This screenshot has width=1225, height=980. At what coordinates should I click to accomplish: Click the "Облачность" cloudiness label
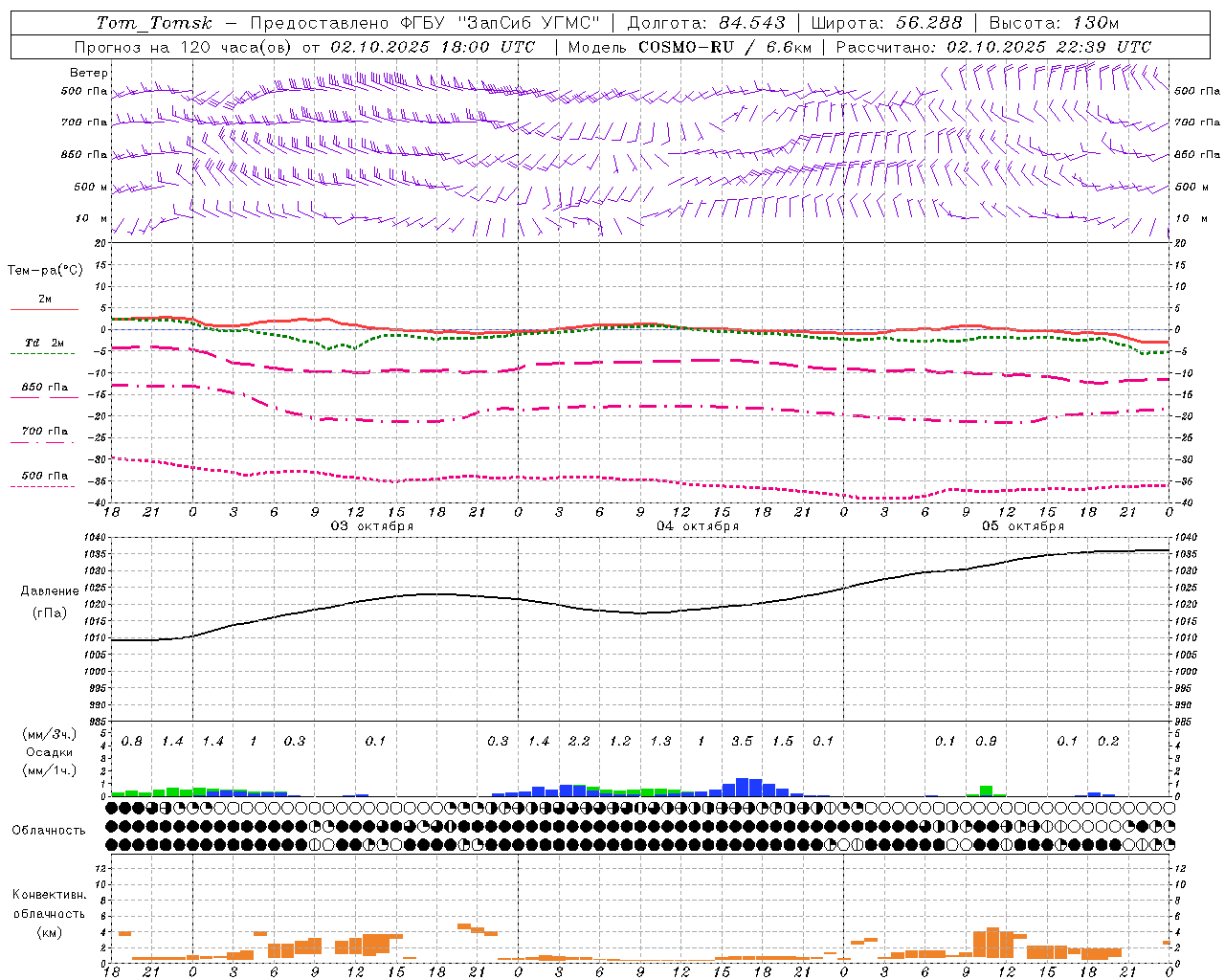point(49,831)
